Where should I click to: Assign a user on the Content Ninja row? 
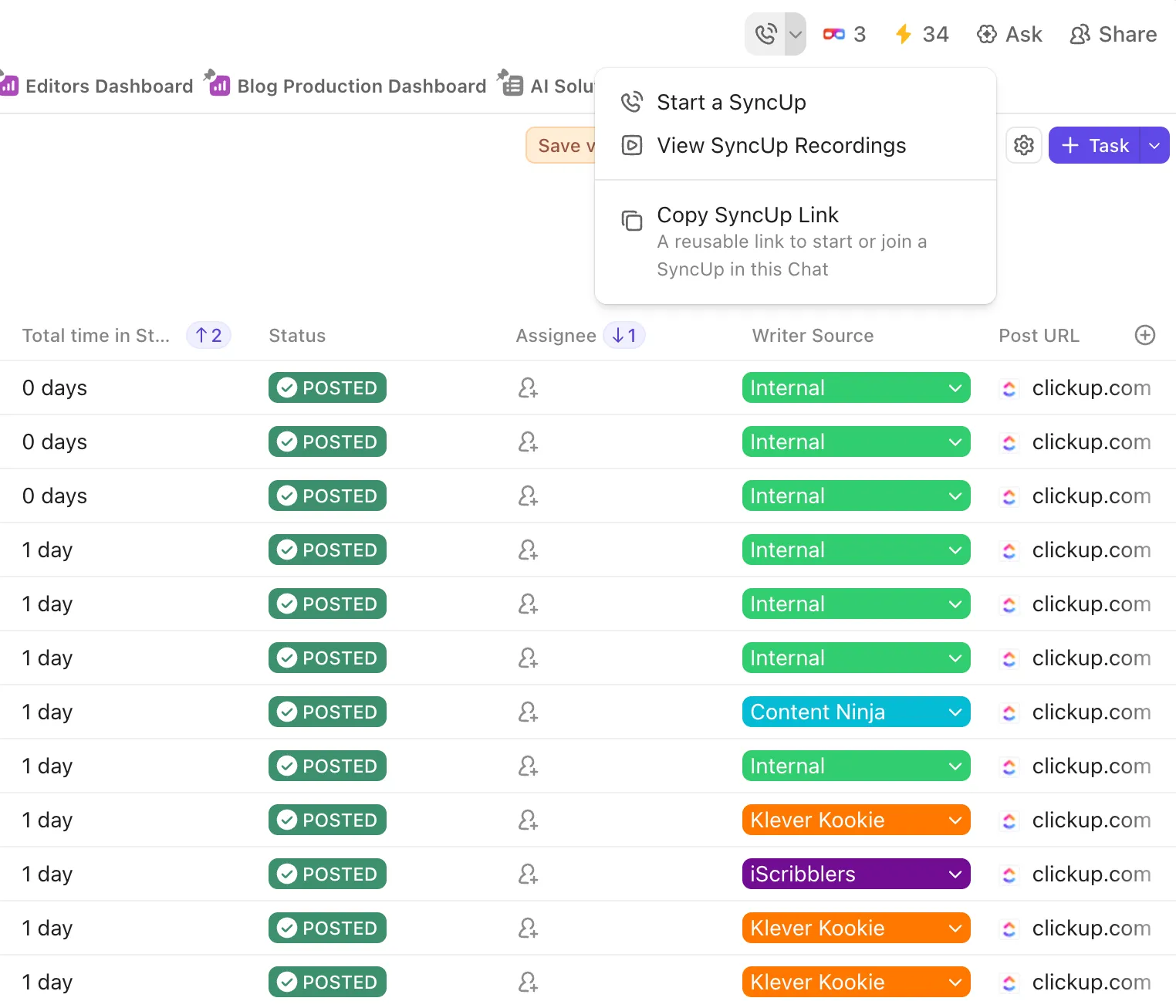point(528,712)
